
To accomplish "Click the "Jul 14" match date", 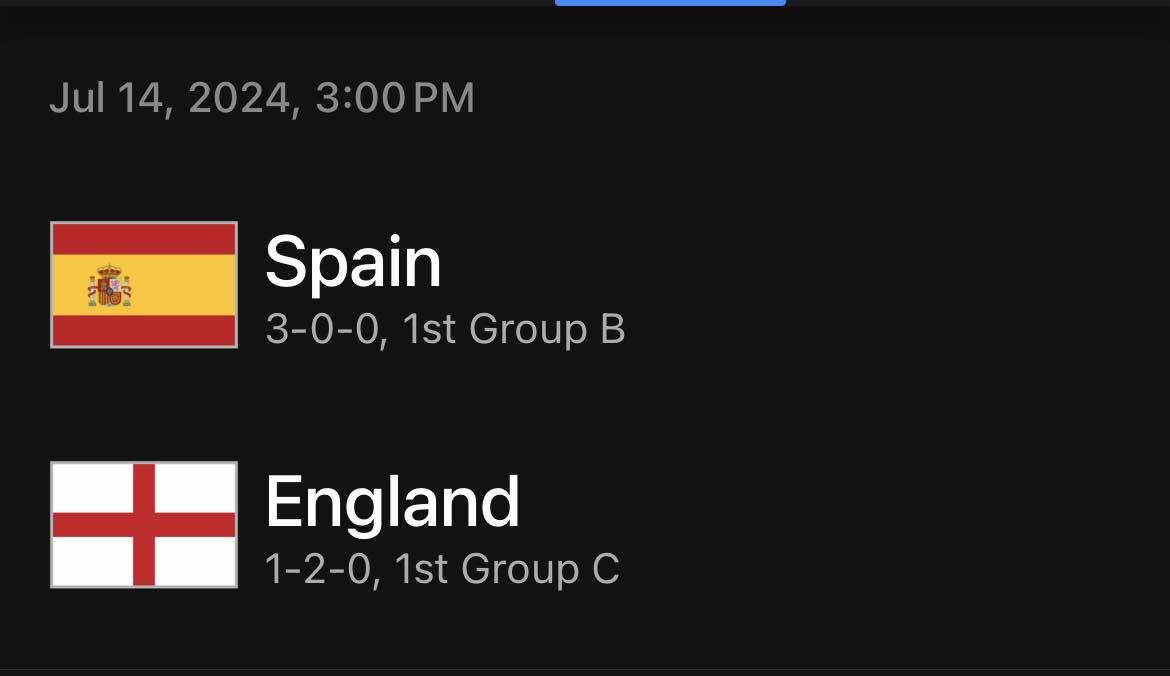I will (106, 98).
